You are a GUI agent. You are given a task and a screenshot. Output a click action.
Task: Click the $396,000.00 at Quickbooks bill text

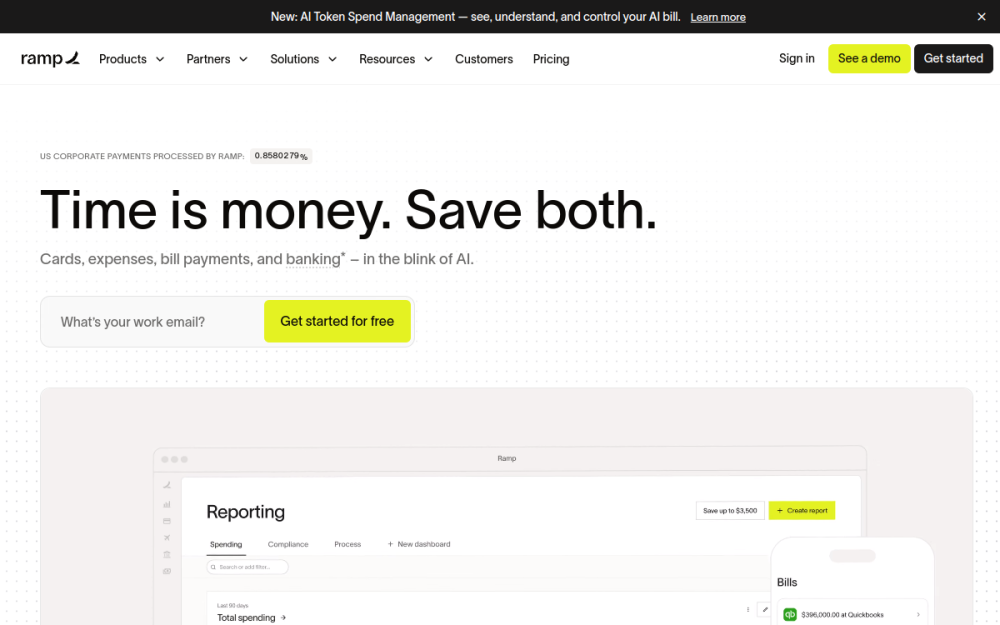(842, 615)
